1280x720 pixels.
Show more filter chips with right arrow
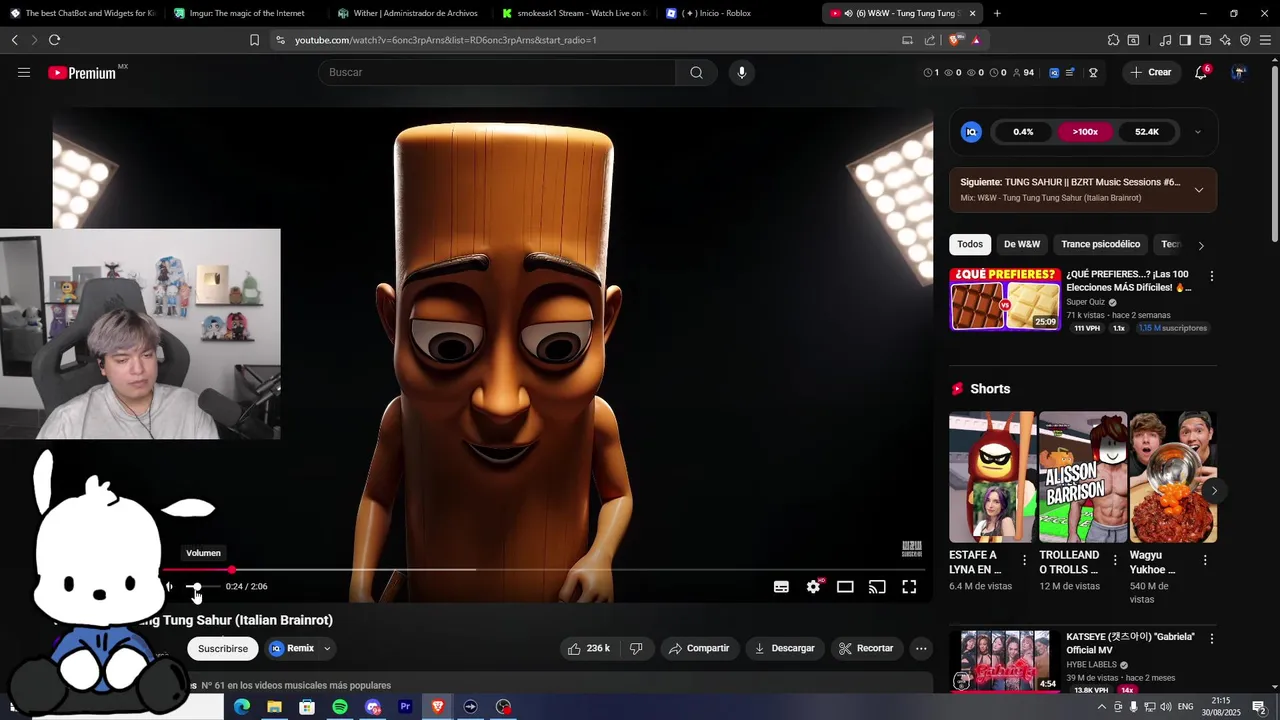[x=1201, y=245]
